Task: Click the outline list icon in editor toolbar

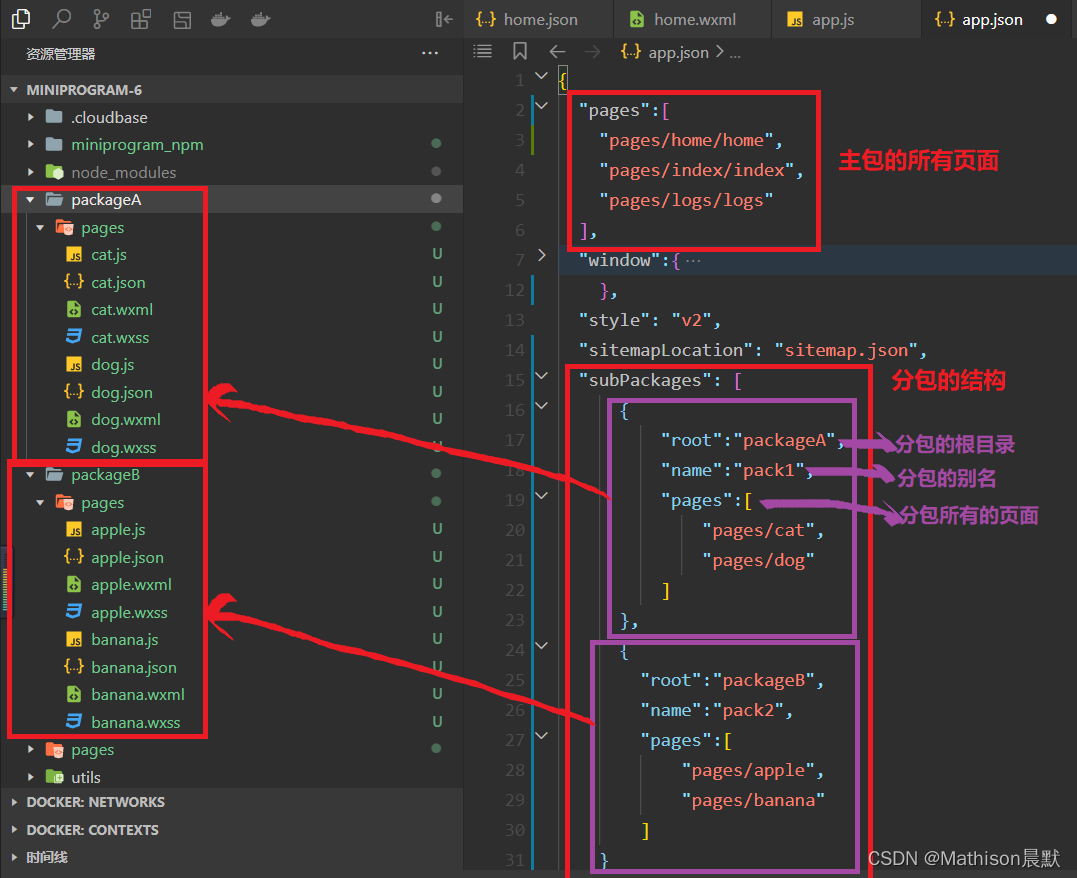Action: (483, 51)
